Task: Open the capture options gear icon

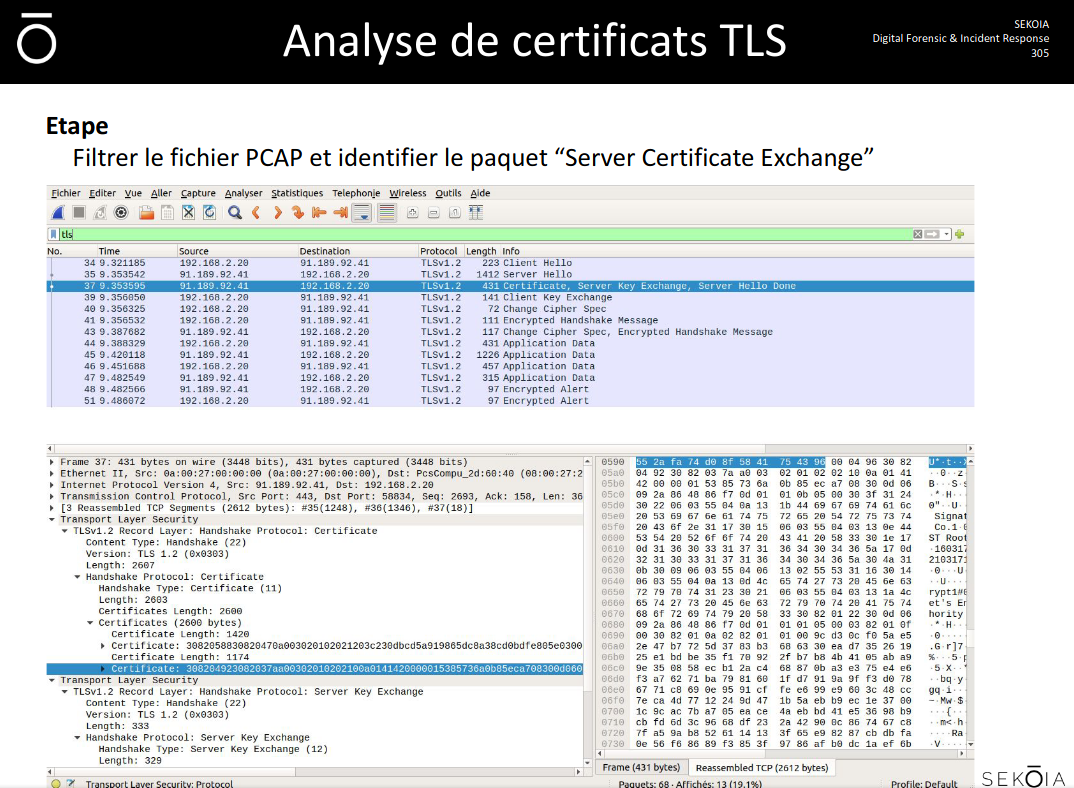Action: [121, 212]
